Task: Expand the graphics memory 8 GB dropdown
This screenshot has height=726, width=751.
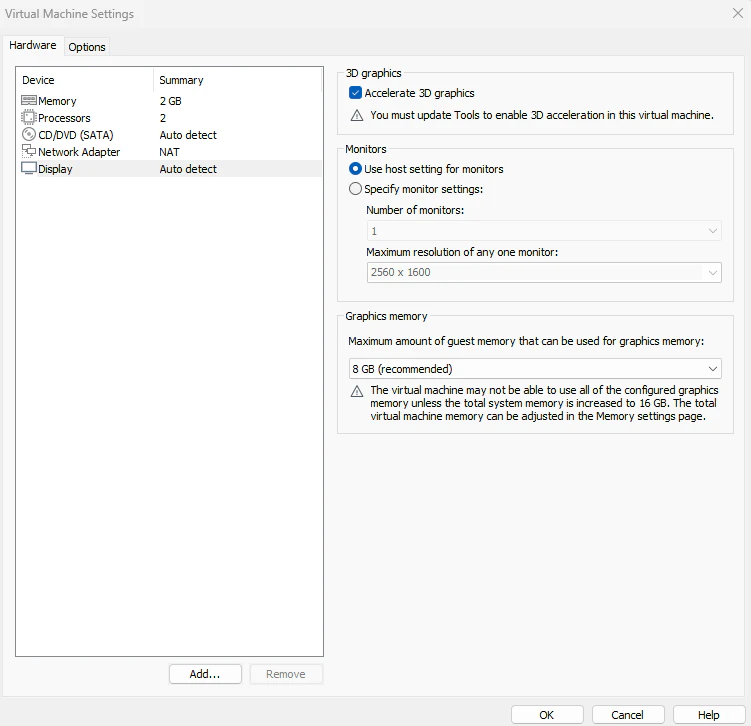Action: coord(535,369)
